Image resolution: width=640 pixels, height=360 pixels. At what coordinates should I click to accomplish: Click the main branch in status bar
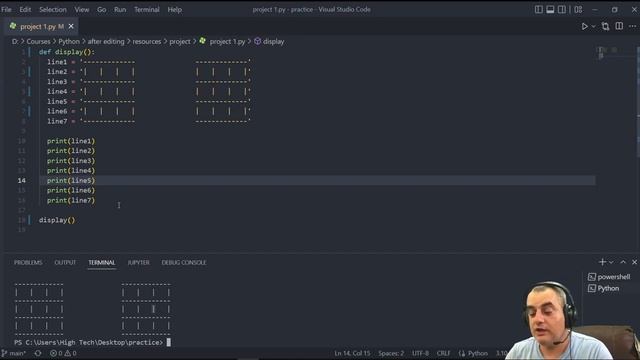[14, 353]
